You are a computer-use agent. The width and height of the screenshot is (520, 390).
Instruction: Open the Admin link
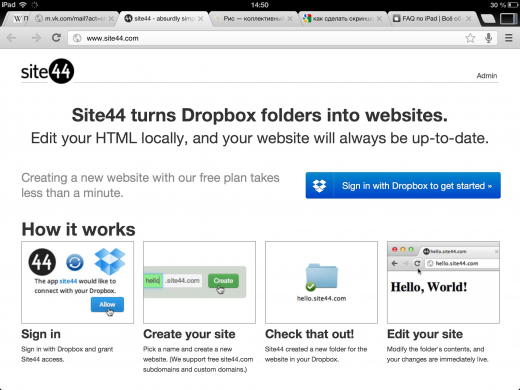[487, 76]
